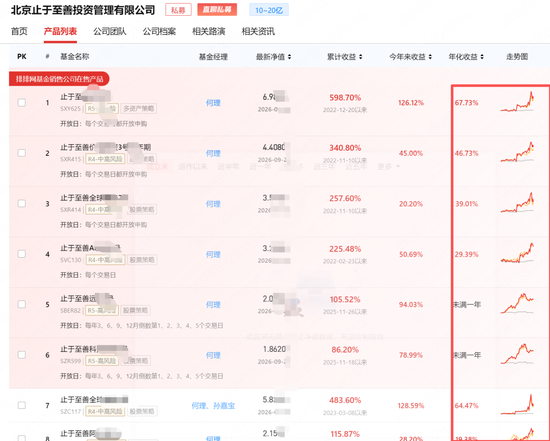Click year-to-date return 126.12%
Image resolution: width=550 pixels, height=441 pixels.
point(411,103)
